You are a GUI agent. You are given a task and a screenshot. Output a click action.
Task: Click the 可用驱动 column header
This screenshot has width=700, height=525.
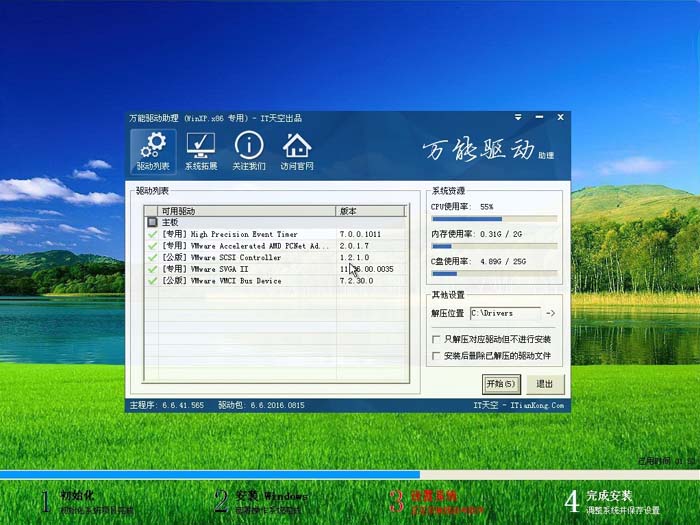240,211
